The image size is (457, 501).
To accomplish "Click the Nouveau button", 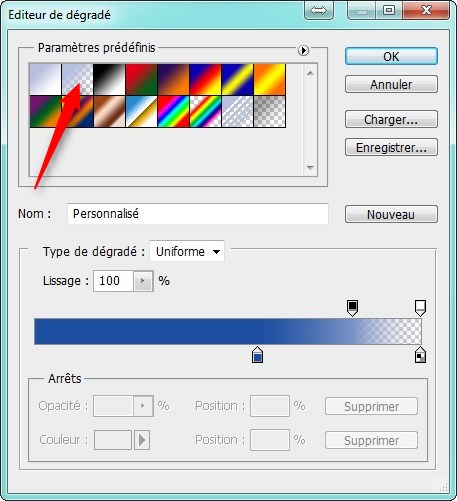I will (x=391, y=214).
